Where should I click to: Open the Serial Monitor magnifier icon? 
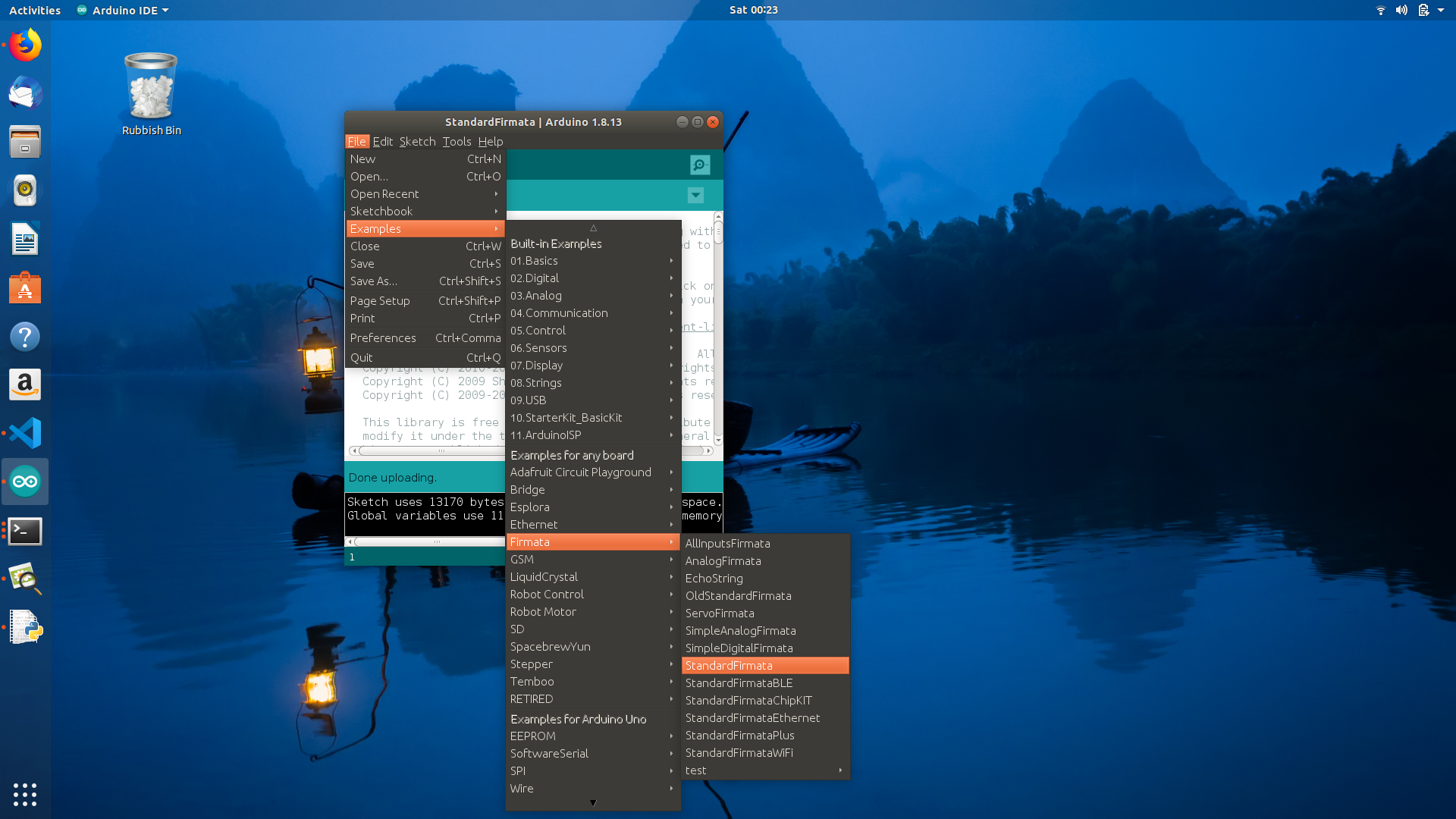699,165
